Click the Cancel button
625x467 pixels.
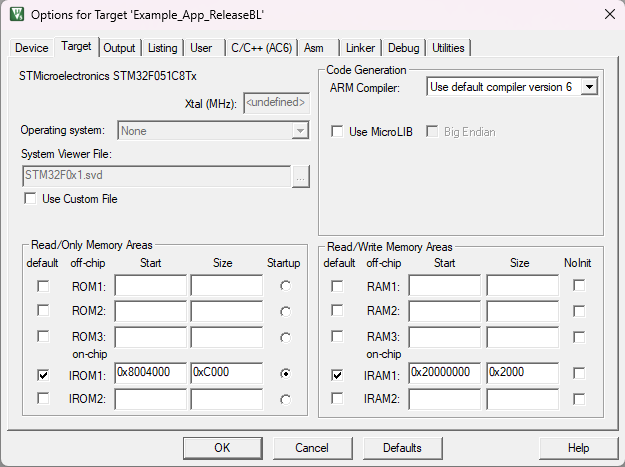pos(313,448)
